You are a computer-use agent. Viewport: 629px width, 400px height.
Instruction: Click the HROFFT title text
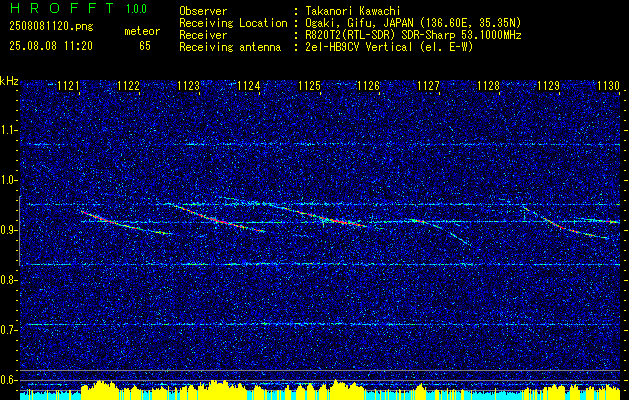click(61, 8)
